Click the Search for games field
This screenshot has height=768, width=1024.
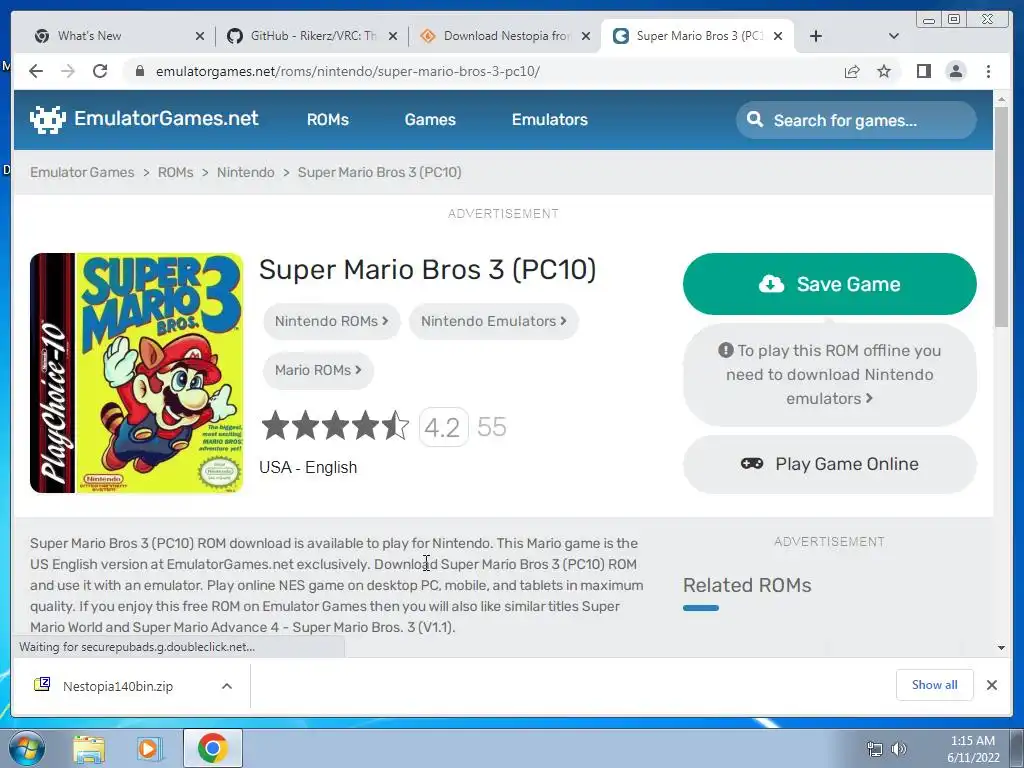(x=856, y=120)
